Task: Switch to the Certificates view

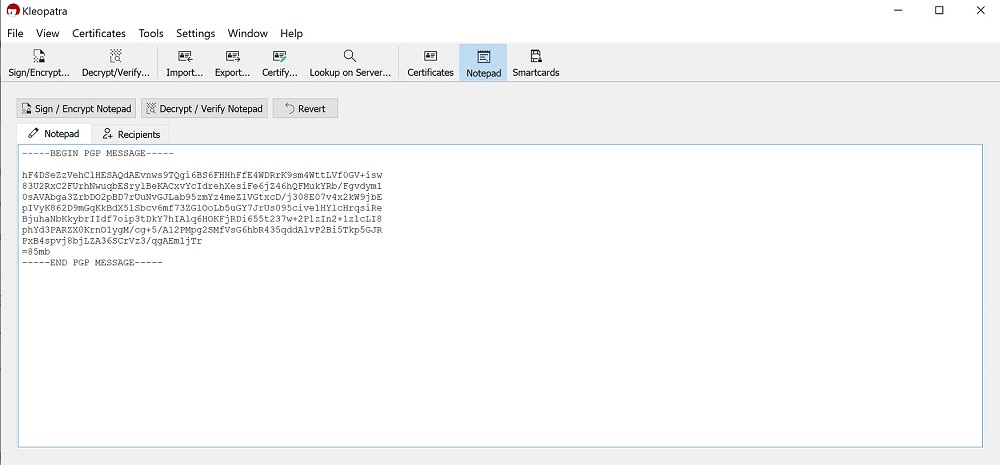Action: click(x=430, y=62)
